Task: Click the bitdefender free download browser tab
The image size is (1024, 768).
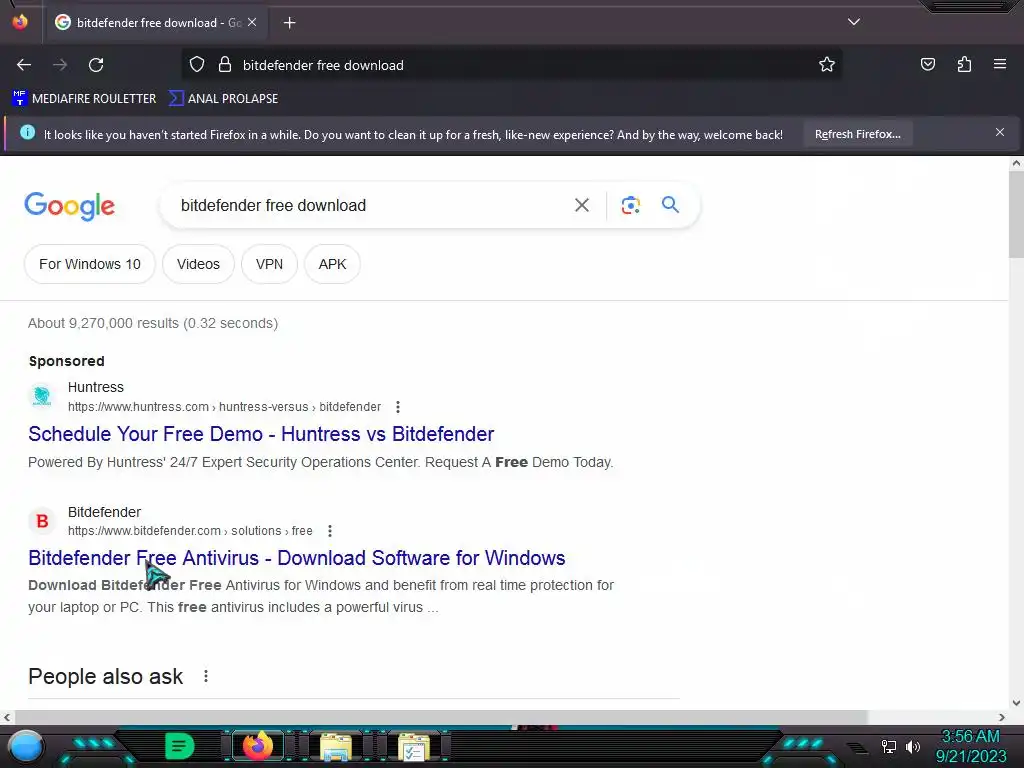Action: coord(155,22)
